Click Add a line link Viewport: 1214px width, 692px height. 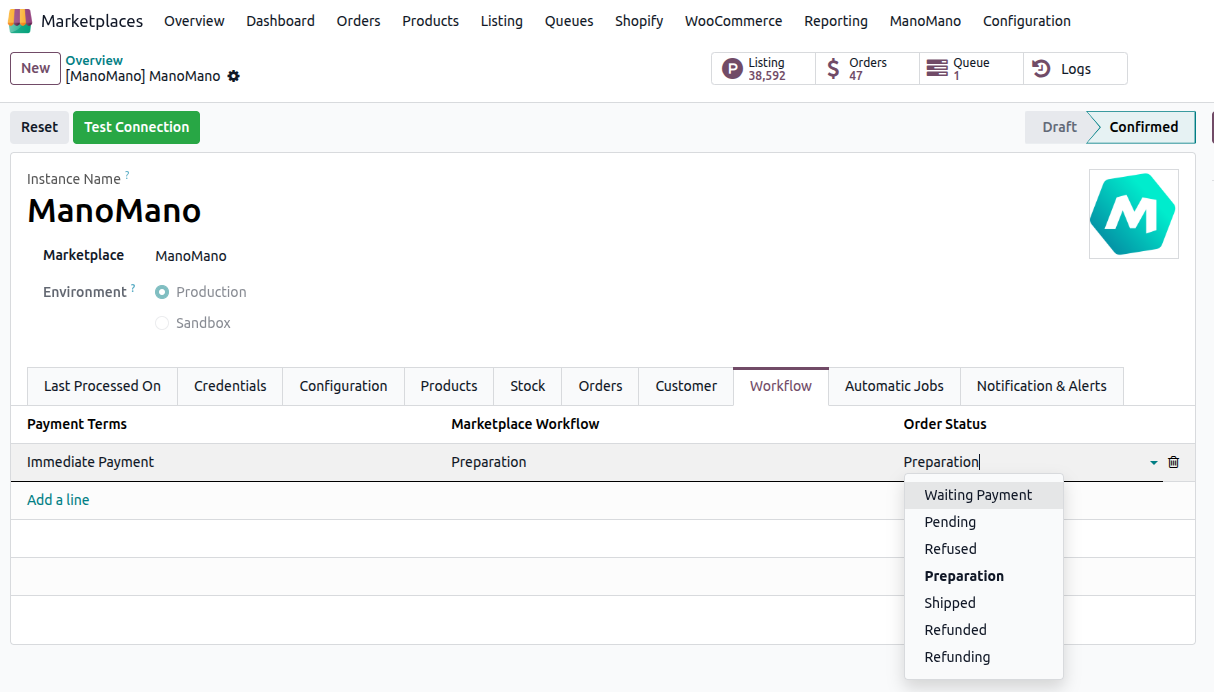point(58,500)
